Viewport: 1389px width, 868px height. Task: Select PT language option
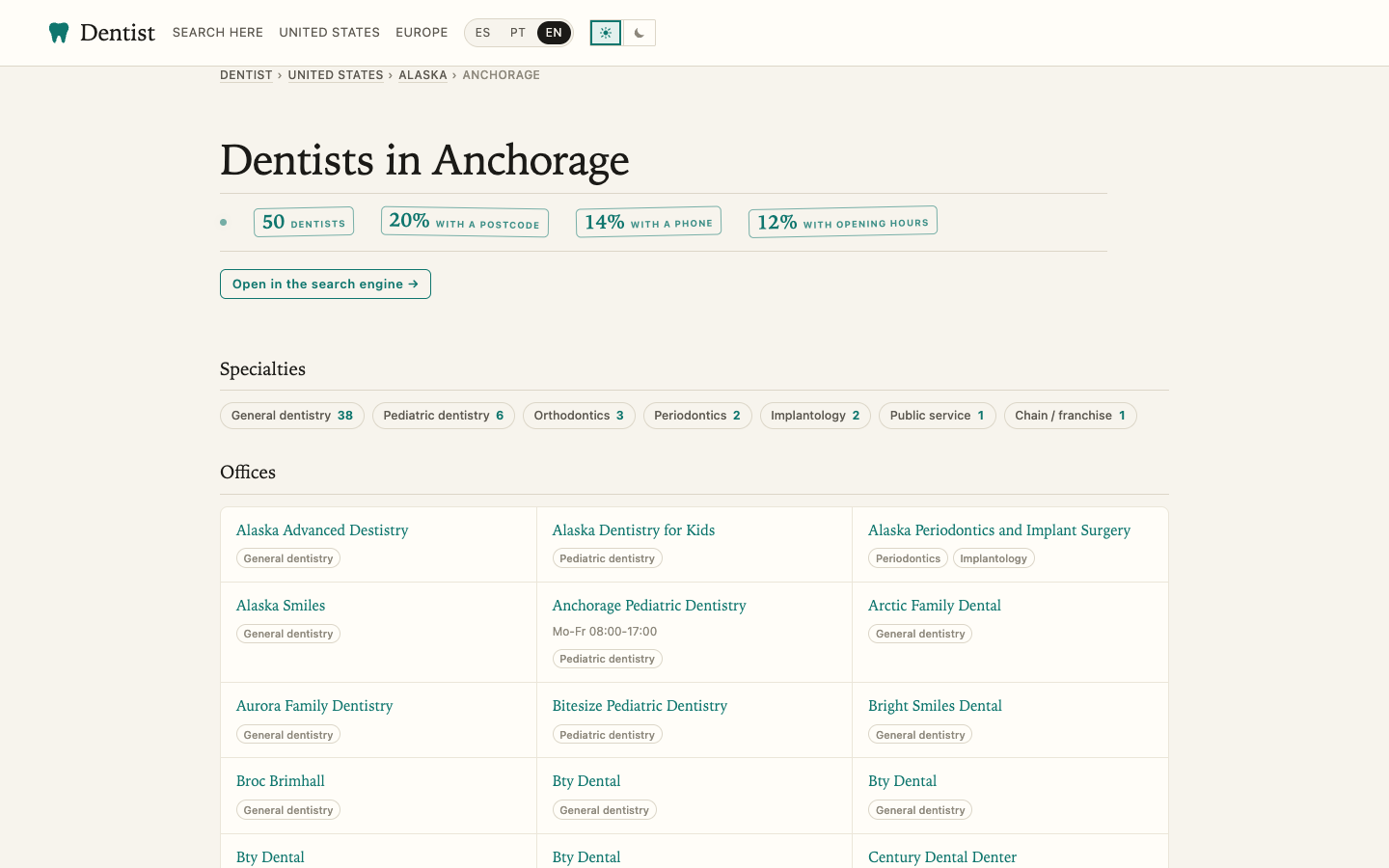[x=518, y=33]
